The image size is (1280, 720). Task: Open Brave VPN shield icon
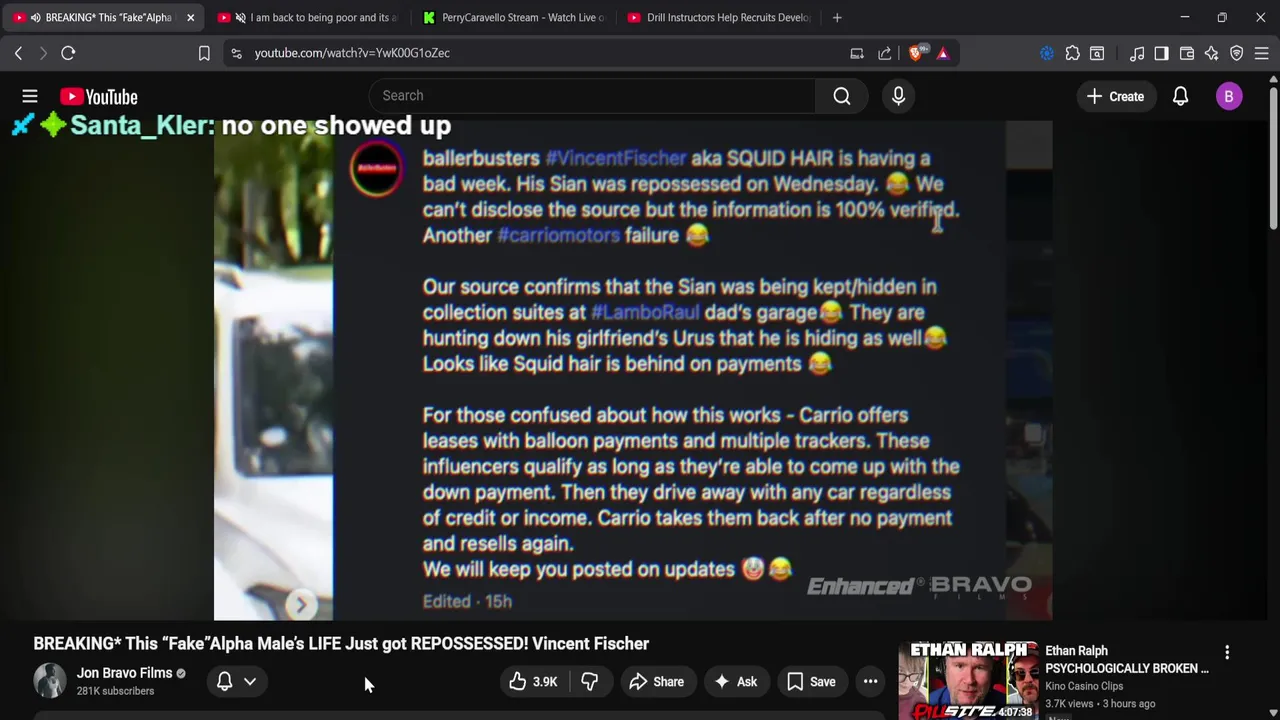(x=1237, y=53)
